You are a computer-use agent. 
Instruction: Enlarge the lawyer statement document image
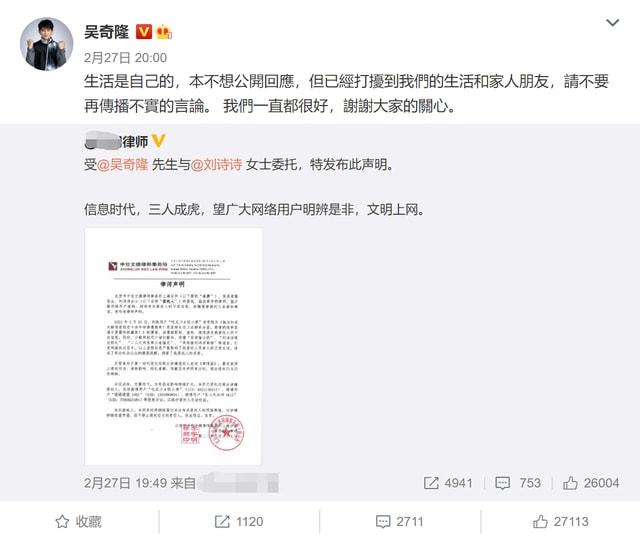[173, 347]
